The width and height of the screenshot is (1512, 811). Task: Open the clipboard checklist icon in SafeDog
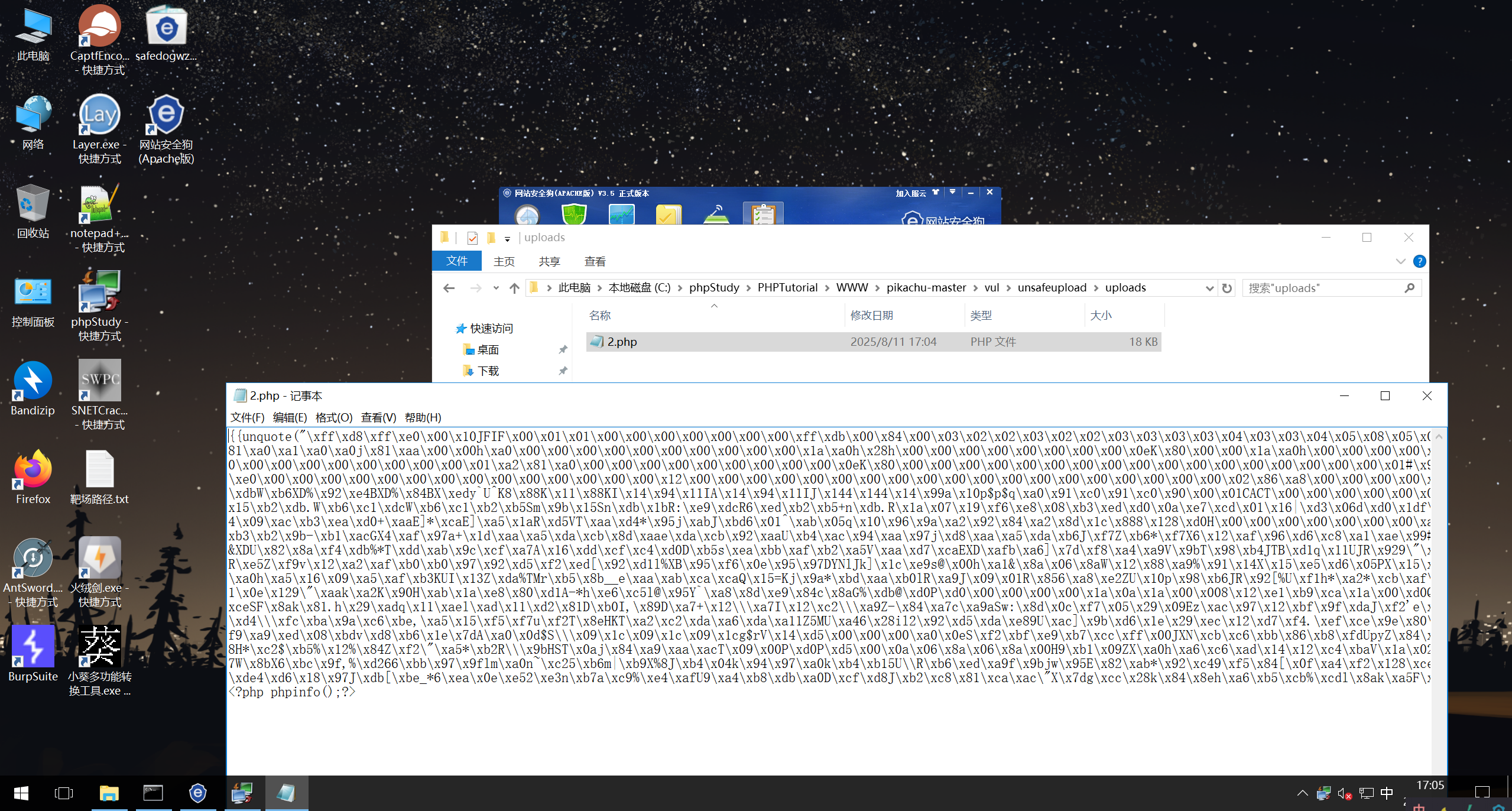pyautogui.click(x=763, y=214)
